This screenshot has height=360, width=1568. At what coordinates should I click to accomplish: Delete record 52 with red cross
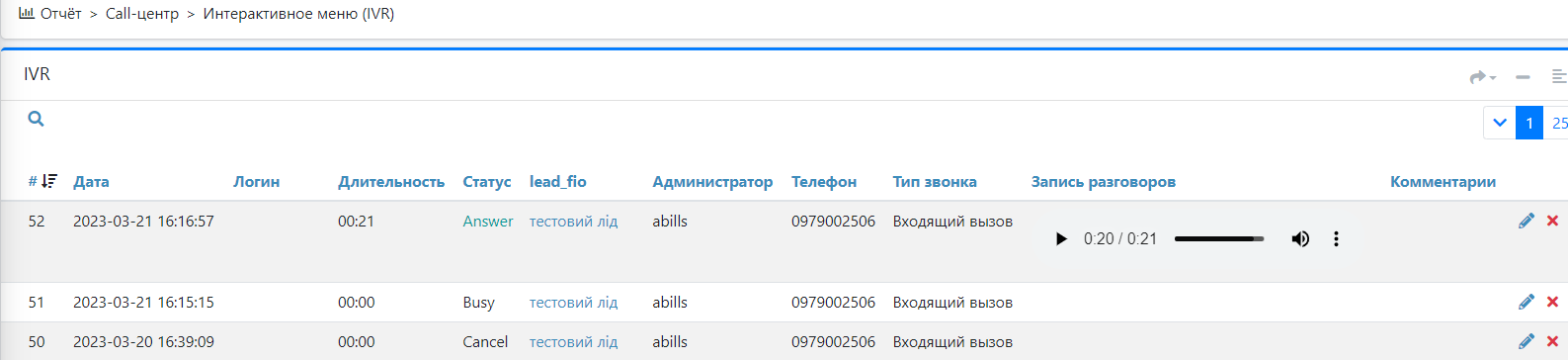click(x=1552, y=221)
